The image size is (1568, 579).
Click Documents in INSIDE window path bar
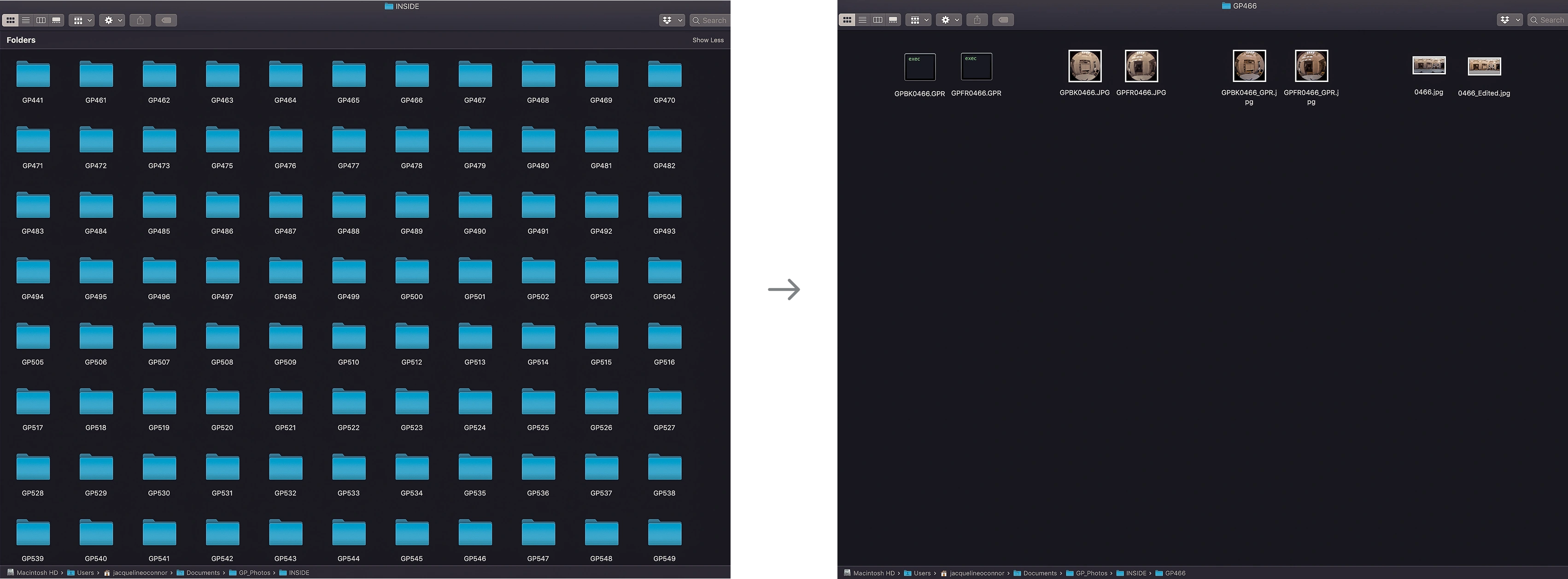[199, 573]
